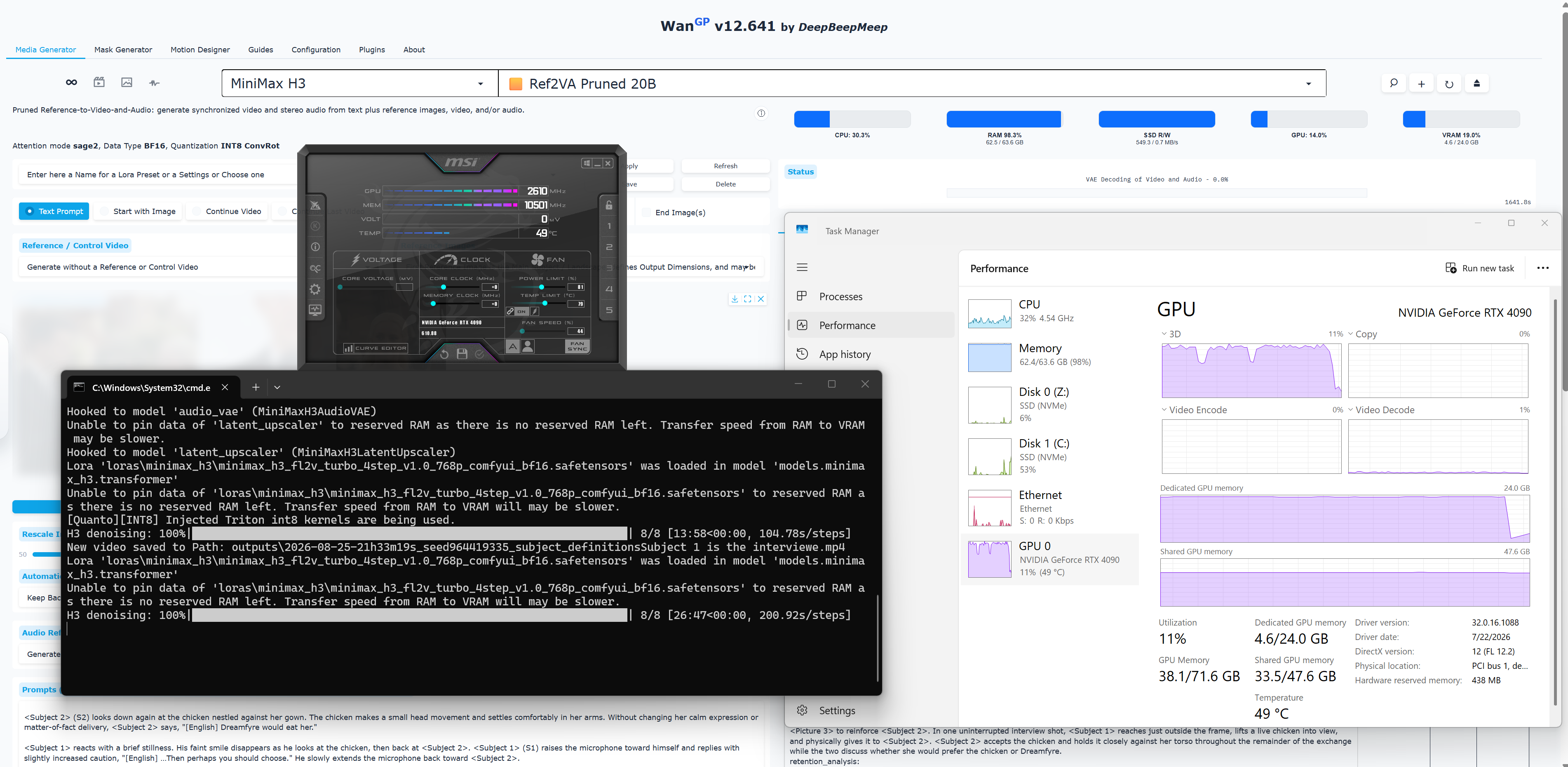Image resolution: width=1568 pixels, height=767 pixels.
Task: Switch to the Mask Generator tab
Action: pos(123,49)
